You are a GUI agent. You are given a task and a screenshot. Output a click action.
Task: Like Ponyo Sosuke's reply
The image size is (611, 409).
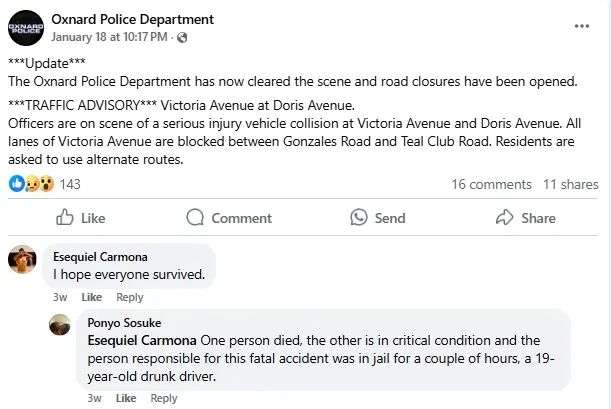(x=126, y=398)
